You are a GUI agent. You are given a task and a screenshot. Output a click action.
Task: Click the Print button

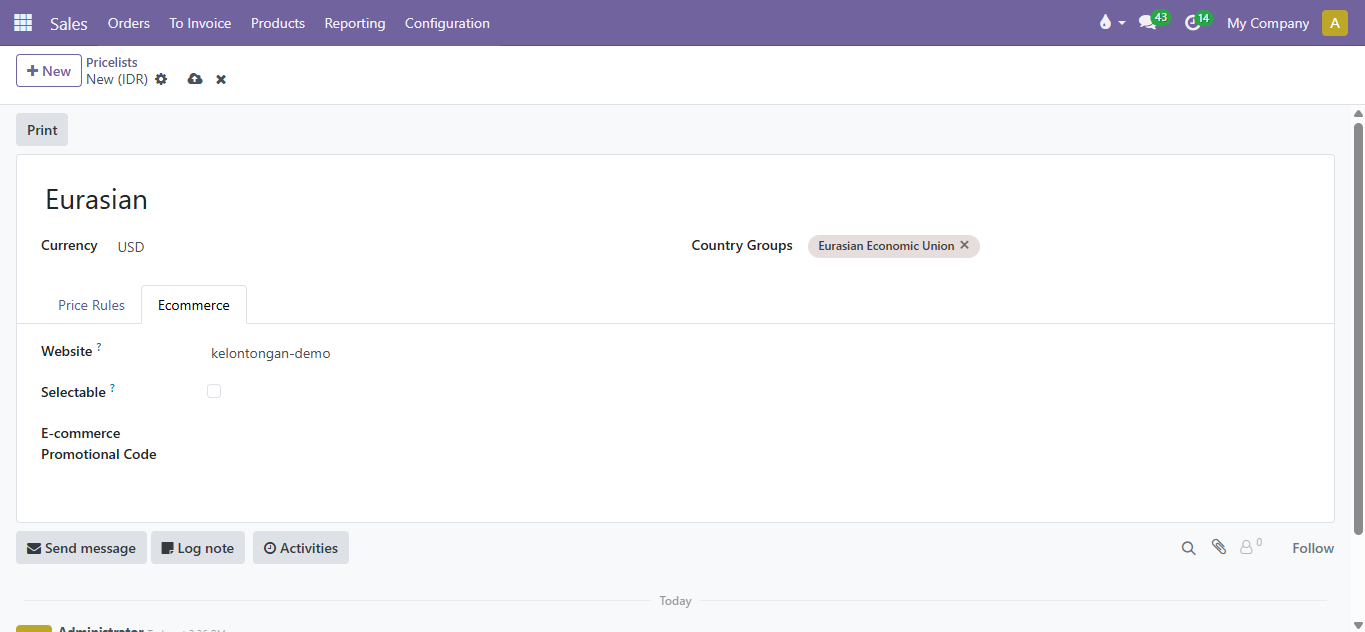click(42, 130)
